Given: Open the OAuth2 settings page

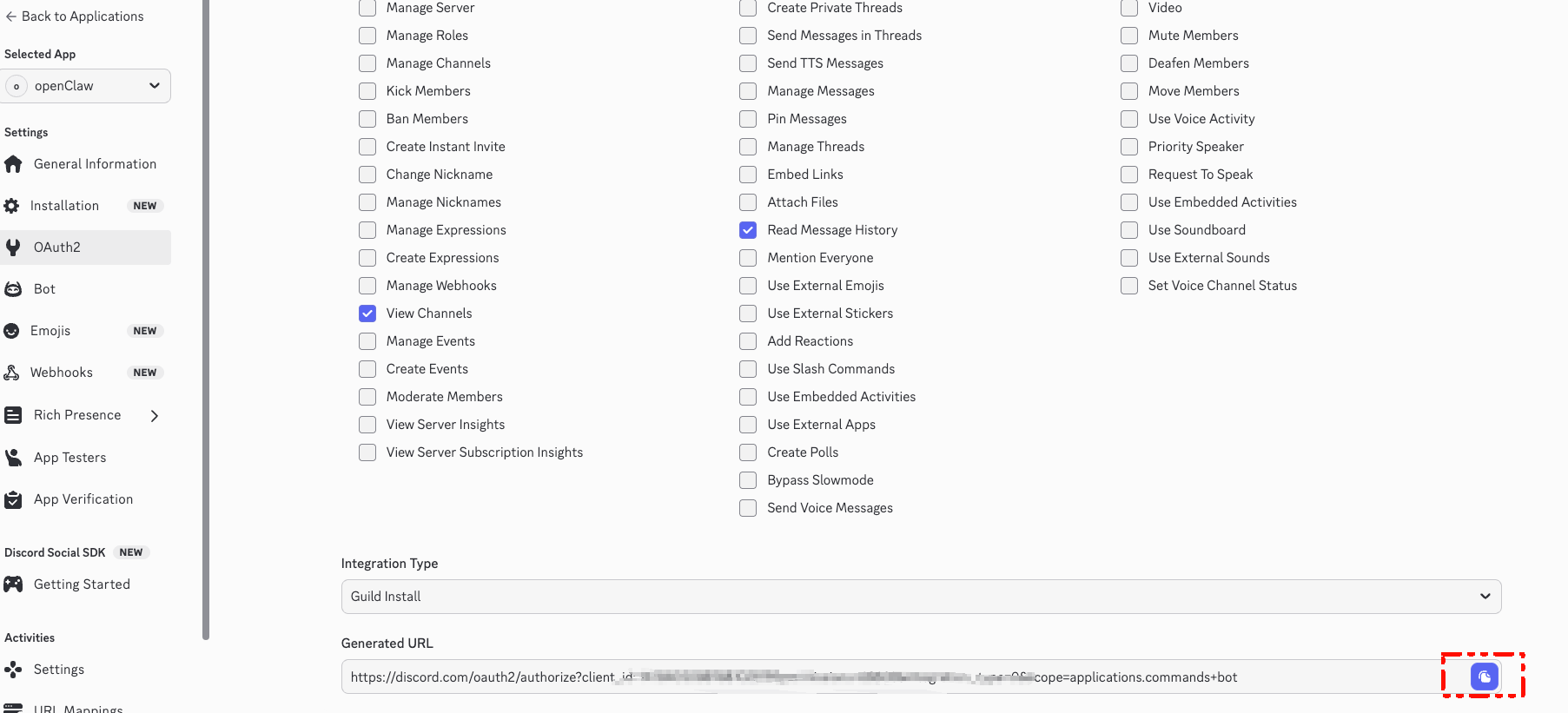Looking at the screenshot, I should point(57,248).
